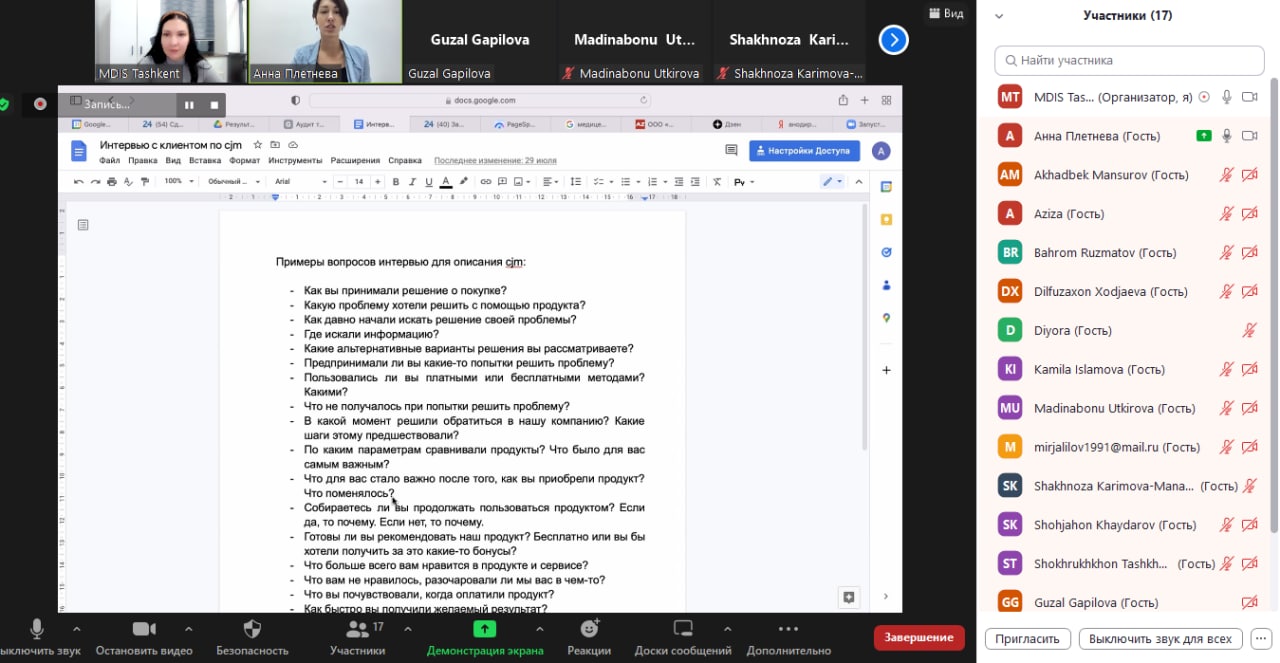1280x663 pixels.
Task: Expand the audio options arrow beside microphone
Action: pyautogui.click(x=74, y=629)
